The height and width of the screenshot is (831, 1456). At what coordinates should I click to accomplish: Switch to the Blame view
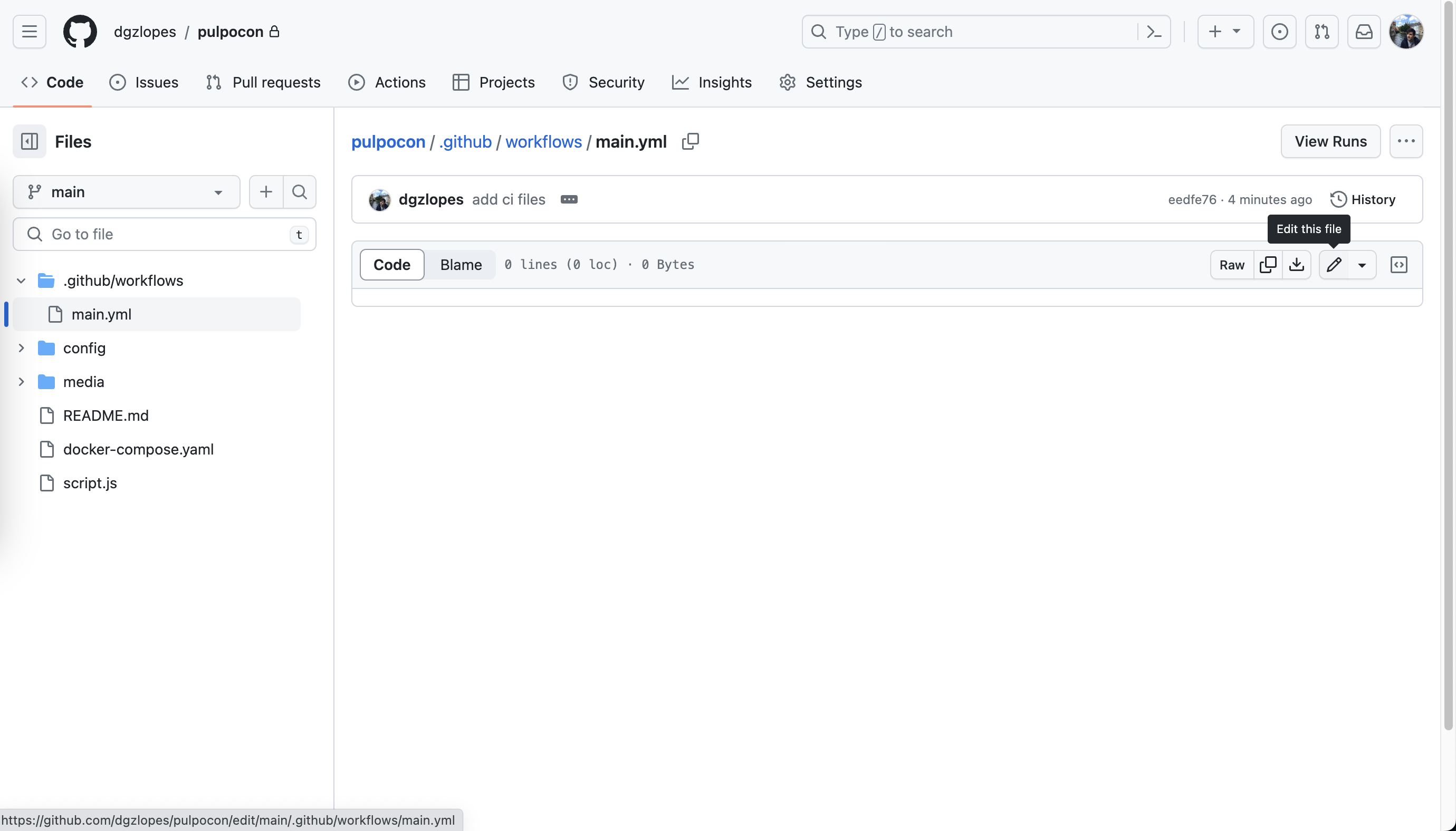(460, 265)
